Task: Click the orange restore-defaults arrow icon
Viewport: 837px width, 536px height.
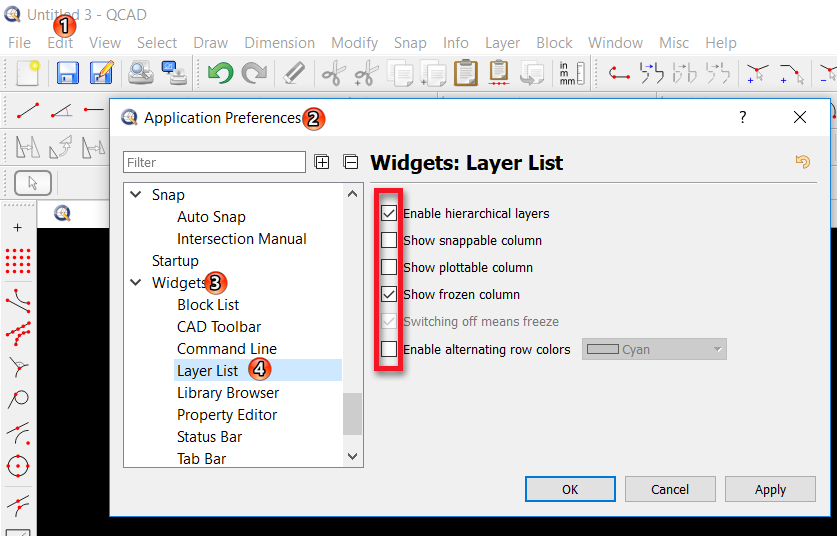Action: click(803, 161)
